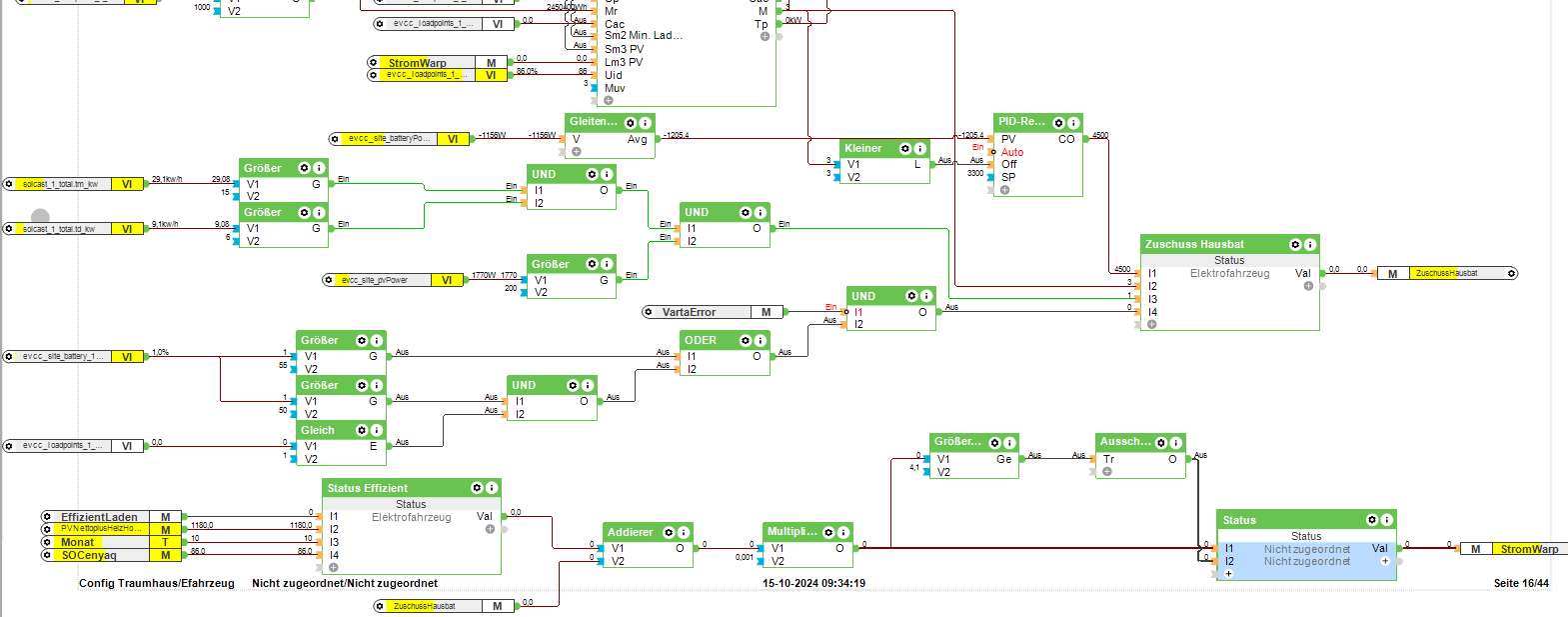Click Elektrofahrzeug text in Zuschuss Hausbat block

click(1229, 273)
